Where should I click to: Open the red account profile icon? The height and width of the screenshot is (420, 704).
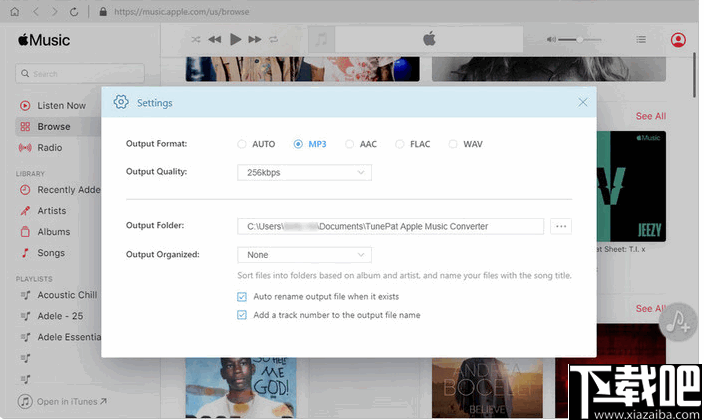(678, 40)
